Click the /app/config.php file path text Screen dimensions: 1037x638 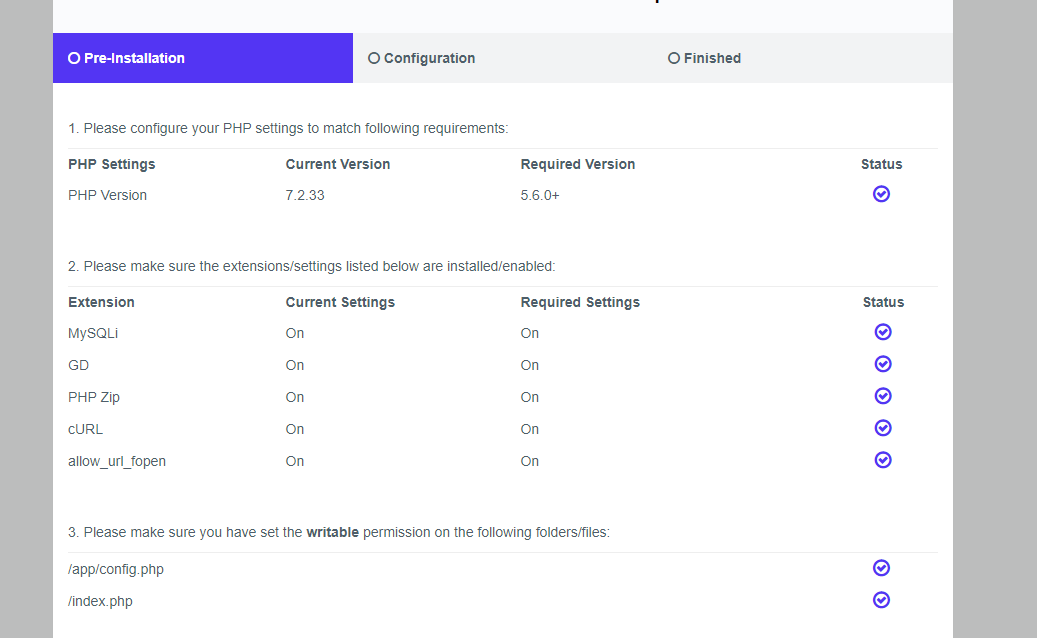[116, 569]
